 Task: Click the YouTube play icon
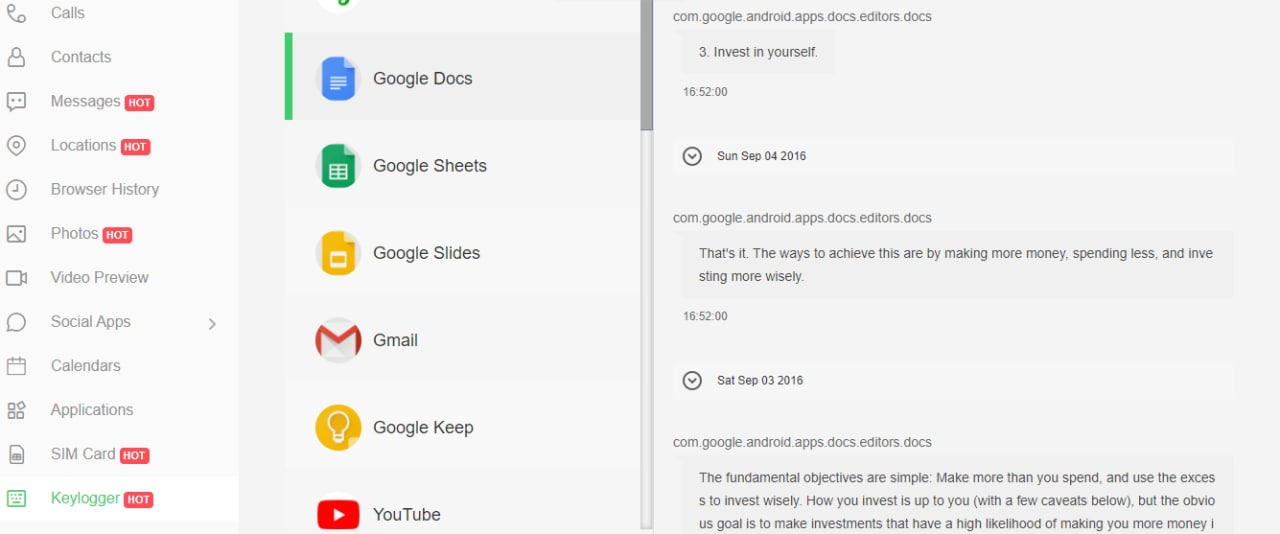pos(338,514)
